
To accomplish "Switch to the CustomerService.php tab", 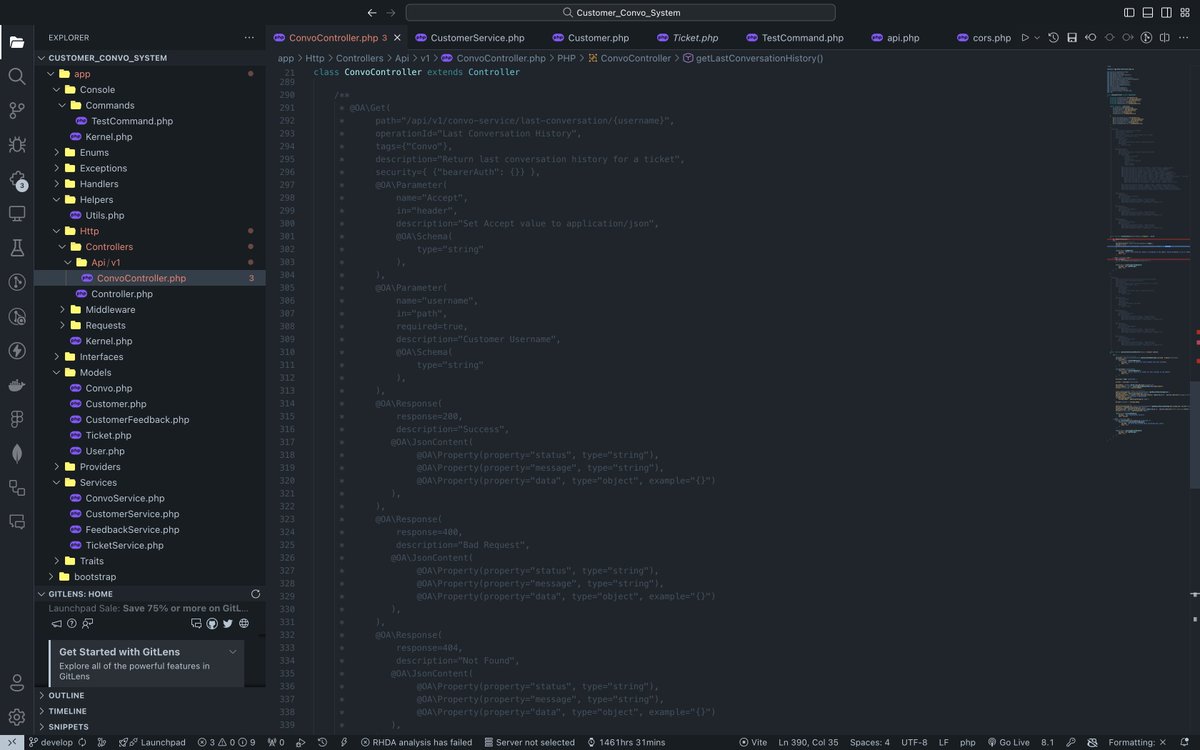I will coord(469,38).
